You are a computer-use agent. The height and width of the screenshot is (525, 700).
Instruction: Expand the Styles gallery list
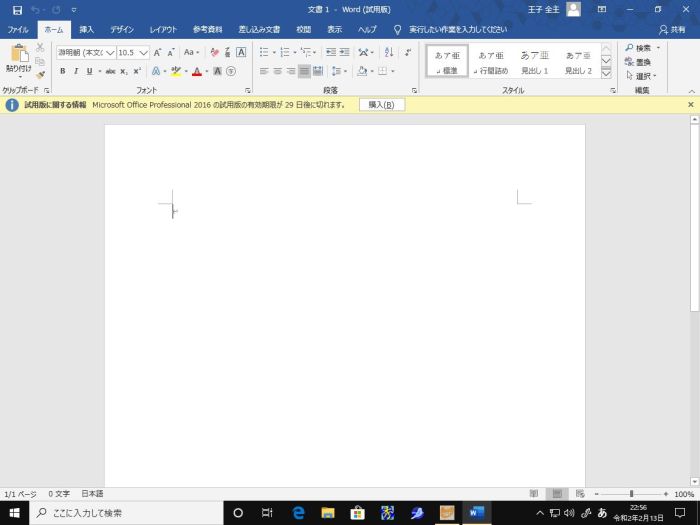(606, 73)
